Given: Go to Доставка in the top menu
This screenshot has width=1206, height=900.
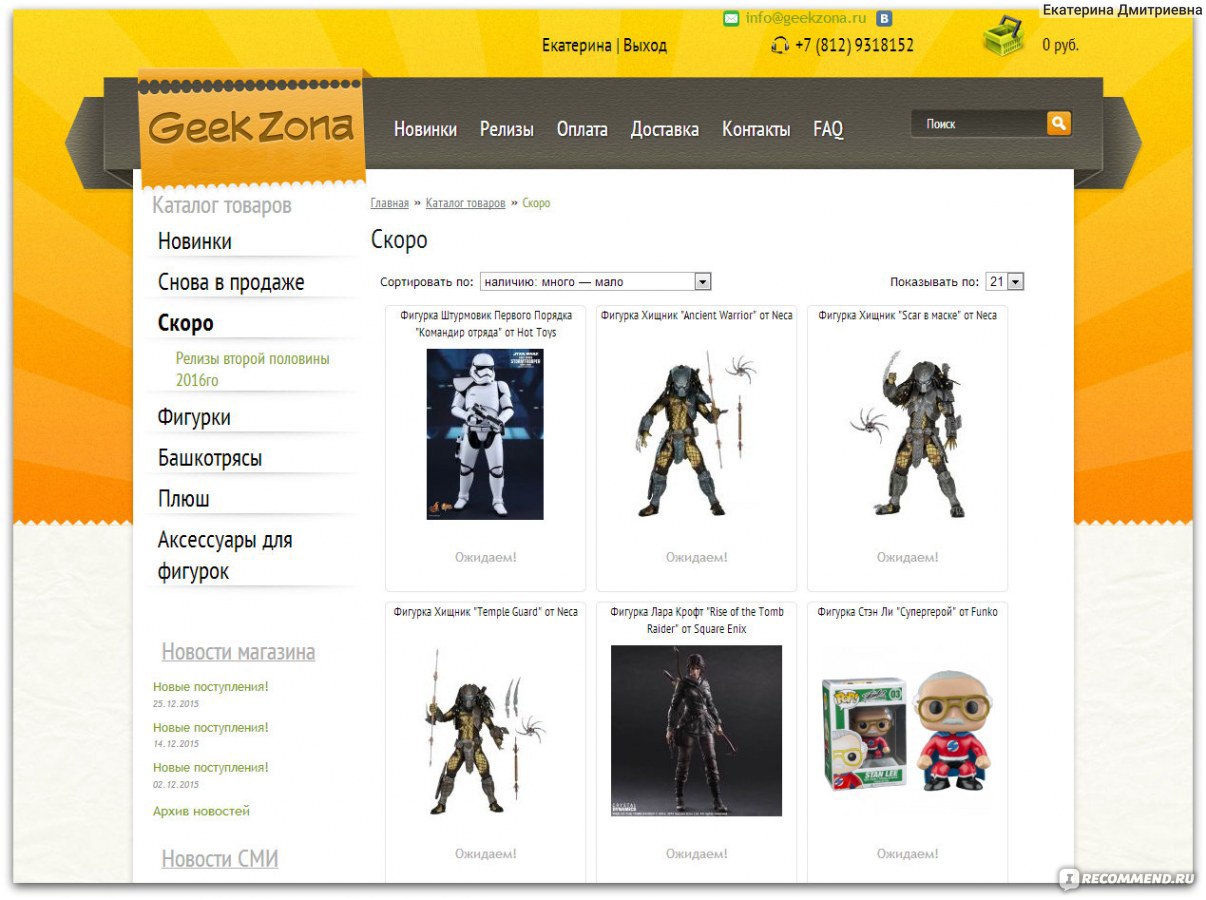Looking at the screenshot, I should pos(664,129).
